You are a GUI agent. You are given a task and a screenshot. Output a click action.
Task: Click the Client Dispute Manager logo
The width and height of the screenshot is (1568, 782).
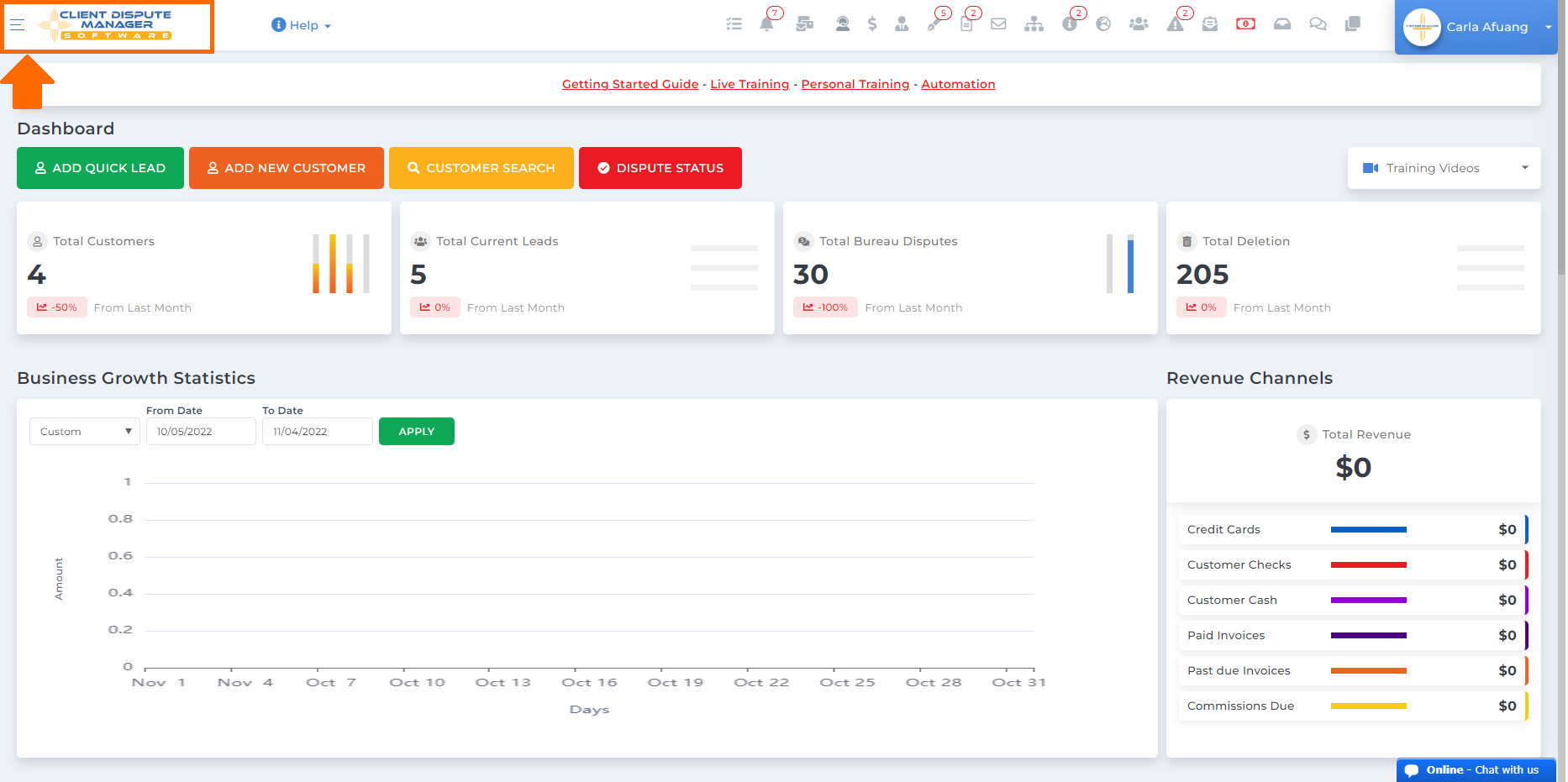tap(107, 25)
